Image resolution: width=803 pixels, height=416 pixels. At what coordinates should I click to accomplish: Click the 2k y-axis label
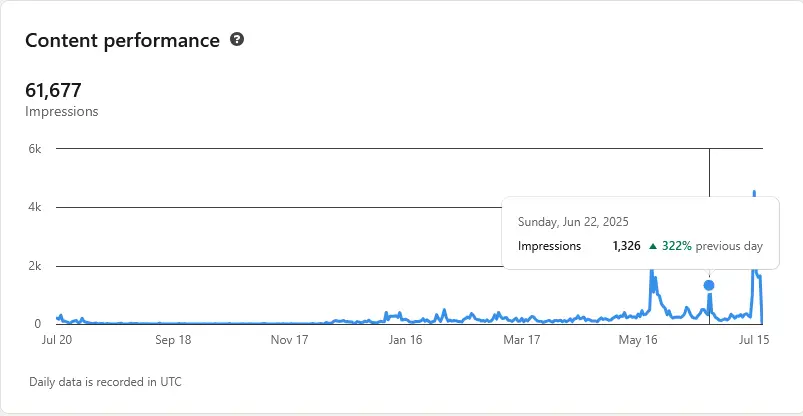pos(34,267)
